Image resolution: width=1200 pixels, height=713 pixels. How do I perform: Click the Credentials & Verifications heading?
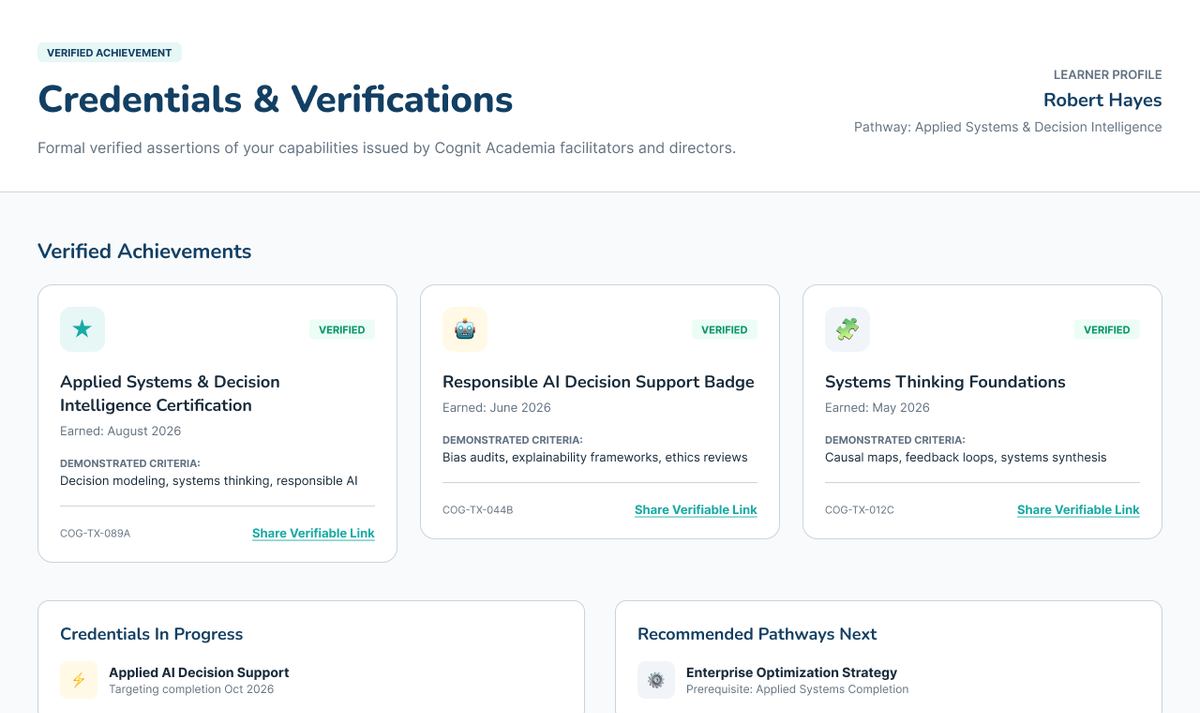pyautogui.click(x=275, y=99)
